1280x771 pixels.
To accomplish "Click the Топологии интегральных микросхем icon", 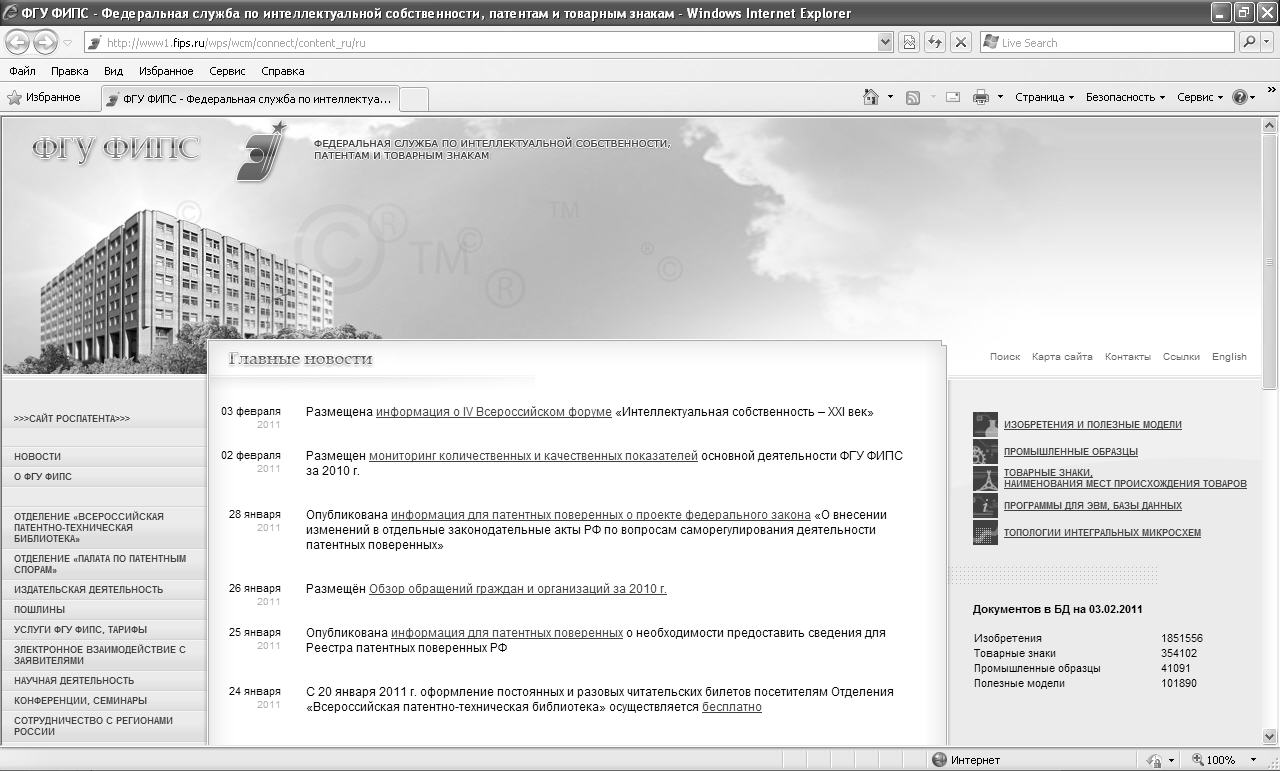I will (985, 532).
